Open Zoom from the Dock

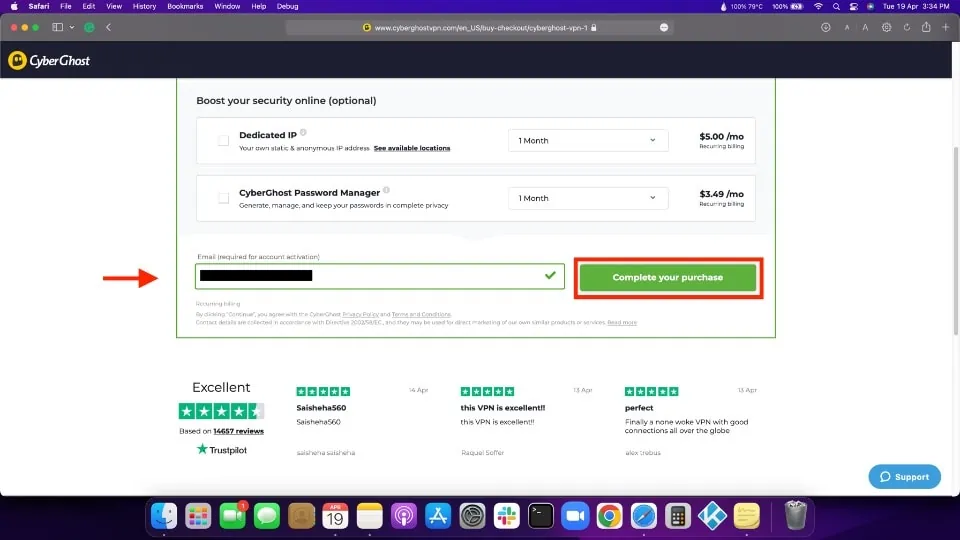576,516
